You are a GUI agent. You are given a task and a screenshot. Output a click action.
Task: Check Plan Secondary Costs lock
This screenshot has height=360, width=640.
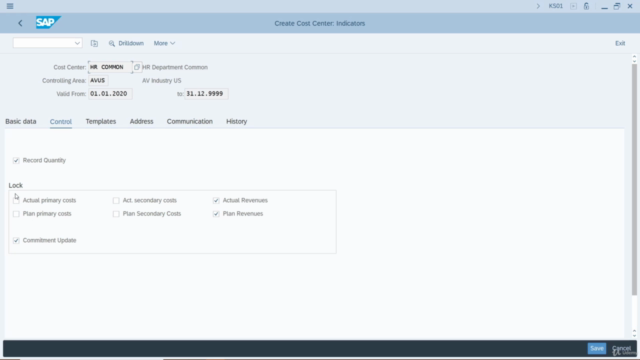click(116, 214)
